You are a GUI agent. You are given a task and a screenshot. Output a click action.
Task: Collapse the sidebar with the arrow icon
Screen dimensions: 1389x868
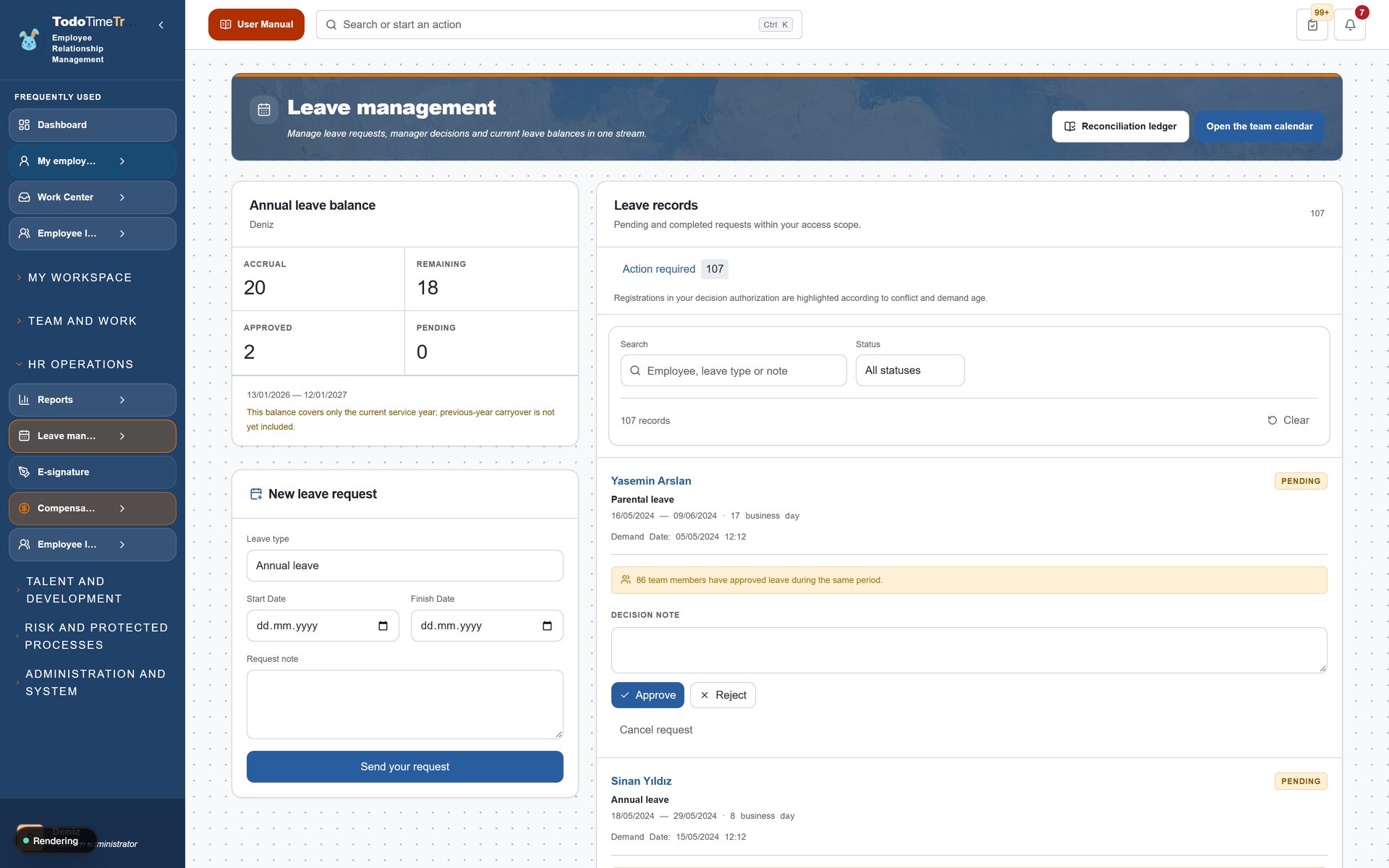click(161, 25)
